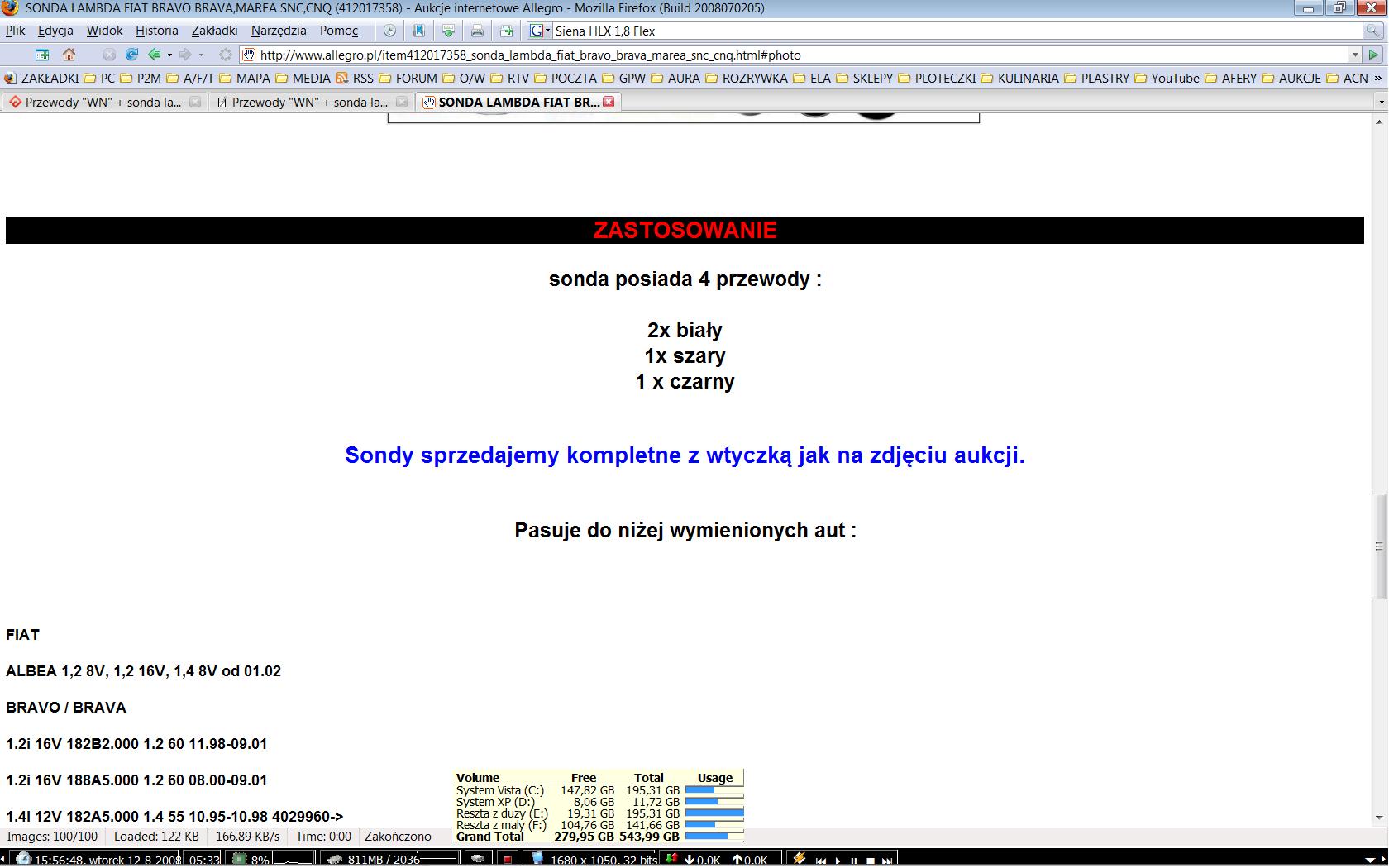Viewport: 1389px width, 868px height.
Task: Open the History clock toolbar icon
Action: [x=389, y=31]
